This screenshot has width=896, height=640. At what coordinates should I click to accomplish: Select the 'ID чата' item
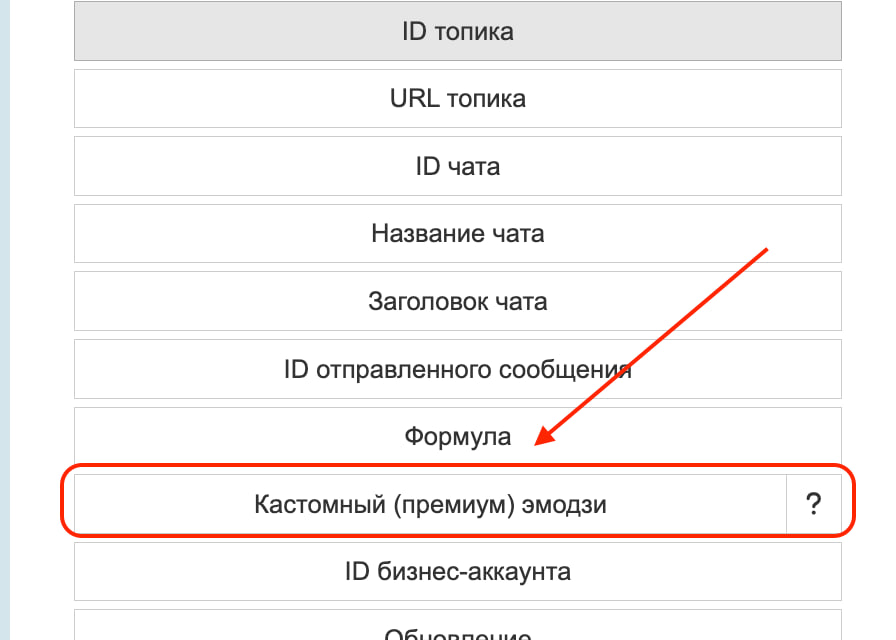(x=457, y=166)
